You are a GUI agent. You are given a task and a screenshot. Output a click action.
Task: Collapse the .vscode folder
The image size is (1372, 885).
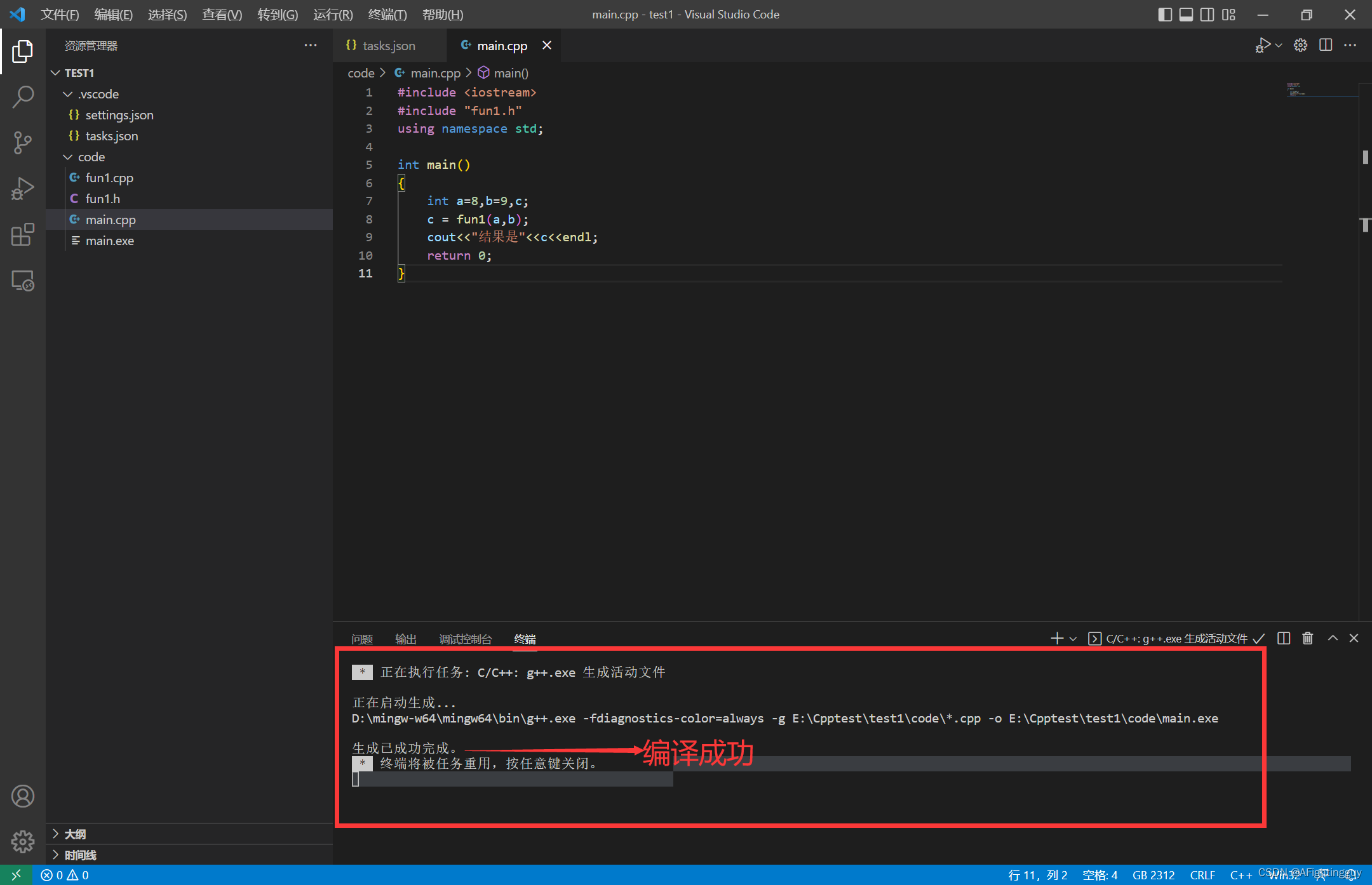point(189,94)
